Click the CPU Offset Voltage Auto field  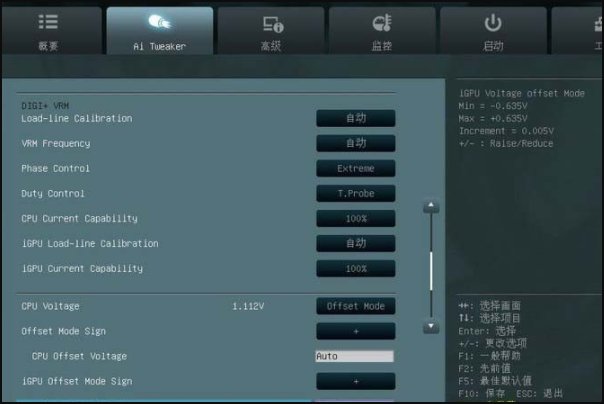click(x=354, y=356)
